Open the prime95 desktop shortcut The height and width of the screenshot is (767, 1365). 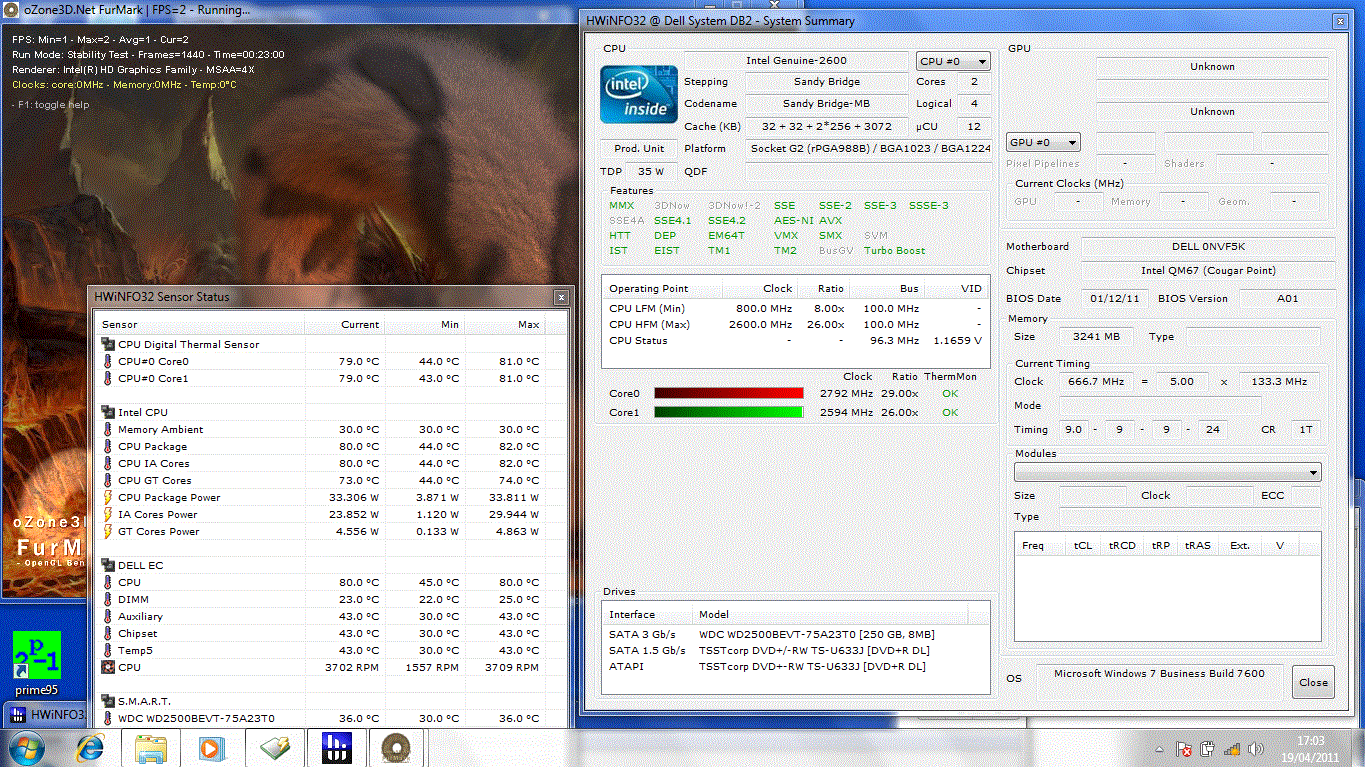point(37,663)
